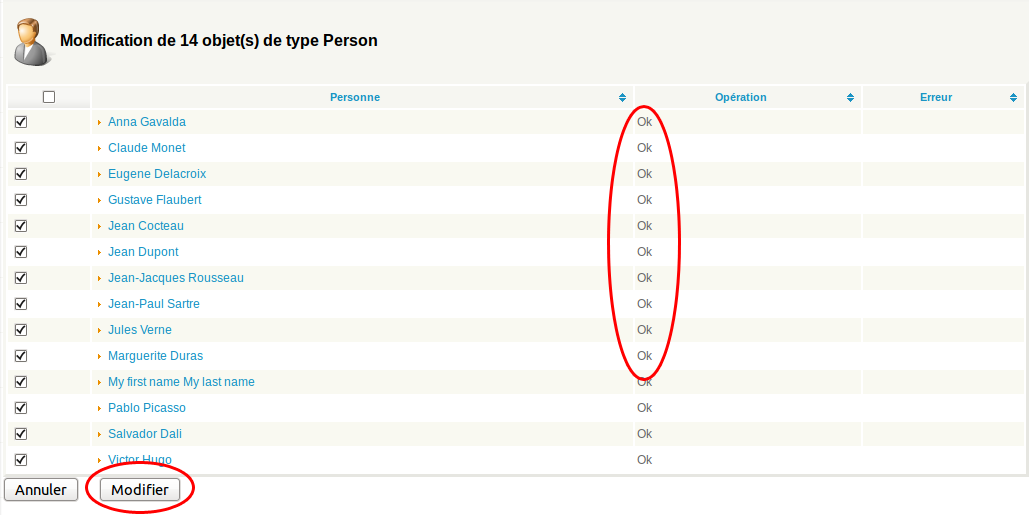Uncheck the Eugene Delacroix row checkbox

[x=21, y=174]
